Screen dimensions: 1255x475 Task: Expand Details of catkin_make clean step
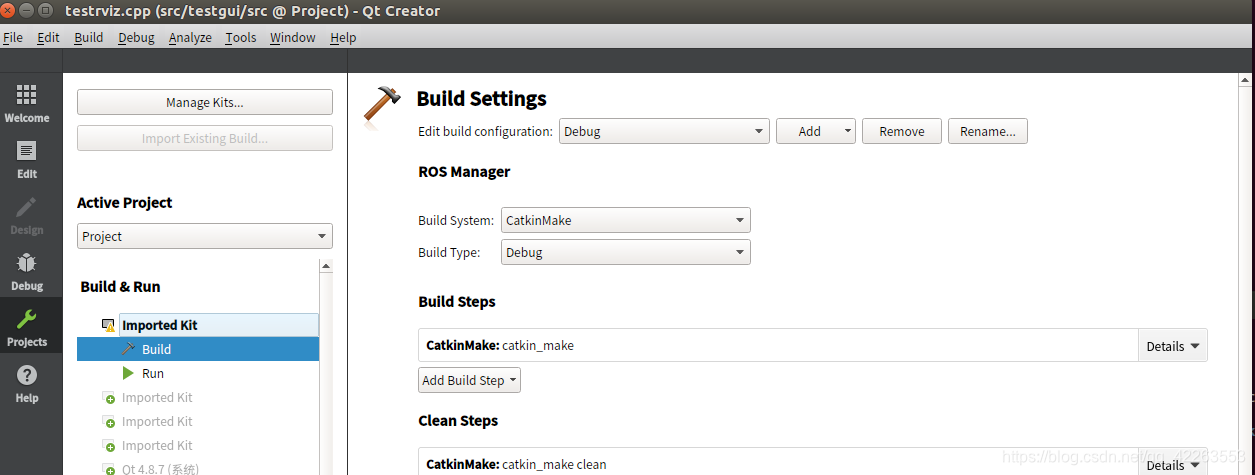[1173, 465]
